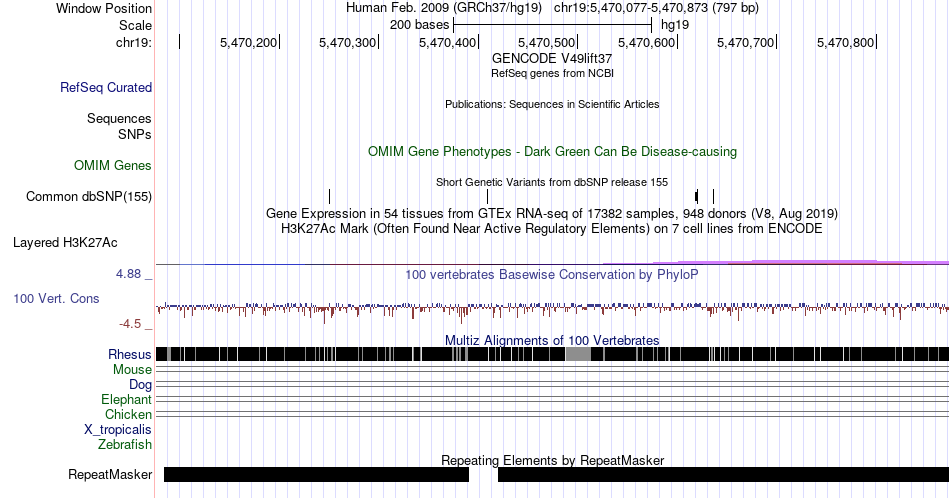
Task: Click the 5,470,600 ruler coordinate
Action: point(646,42)
